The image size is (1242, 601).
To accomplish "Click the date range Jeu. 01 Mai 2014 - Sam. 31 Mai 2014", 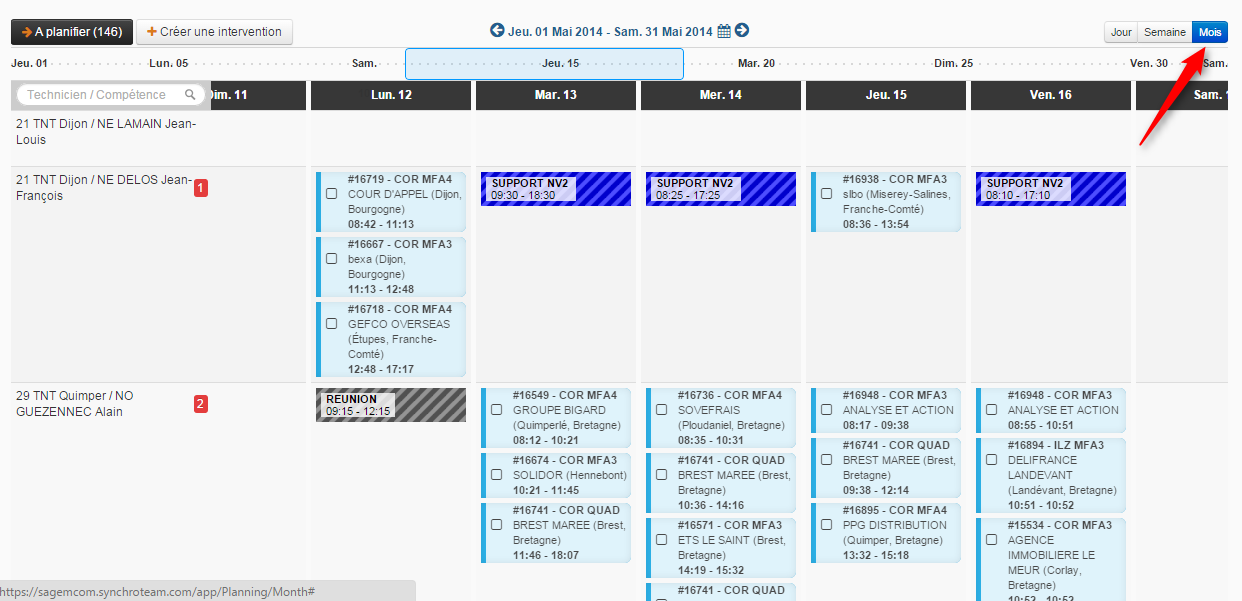I will (610, 32).
